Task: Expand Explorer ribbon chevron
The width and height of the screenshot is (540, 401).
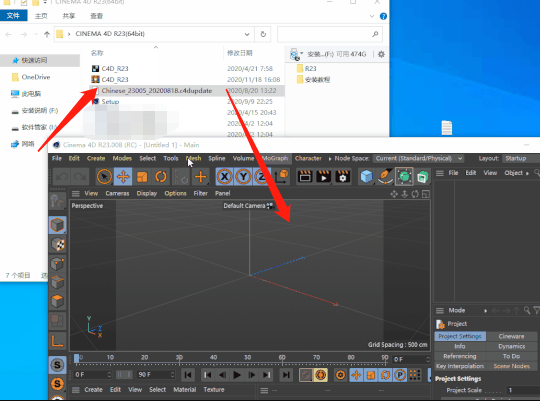Action: [372, 16]
